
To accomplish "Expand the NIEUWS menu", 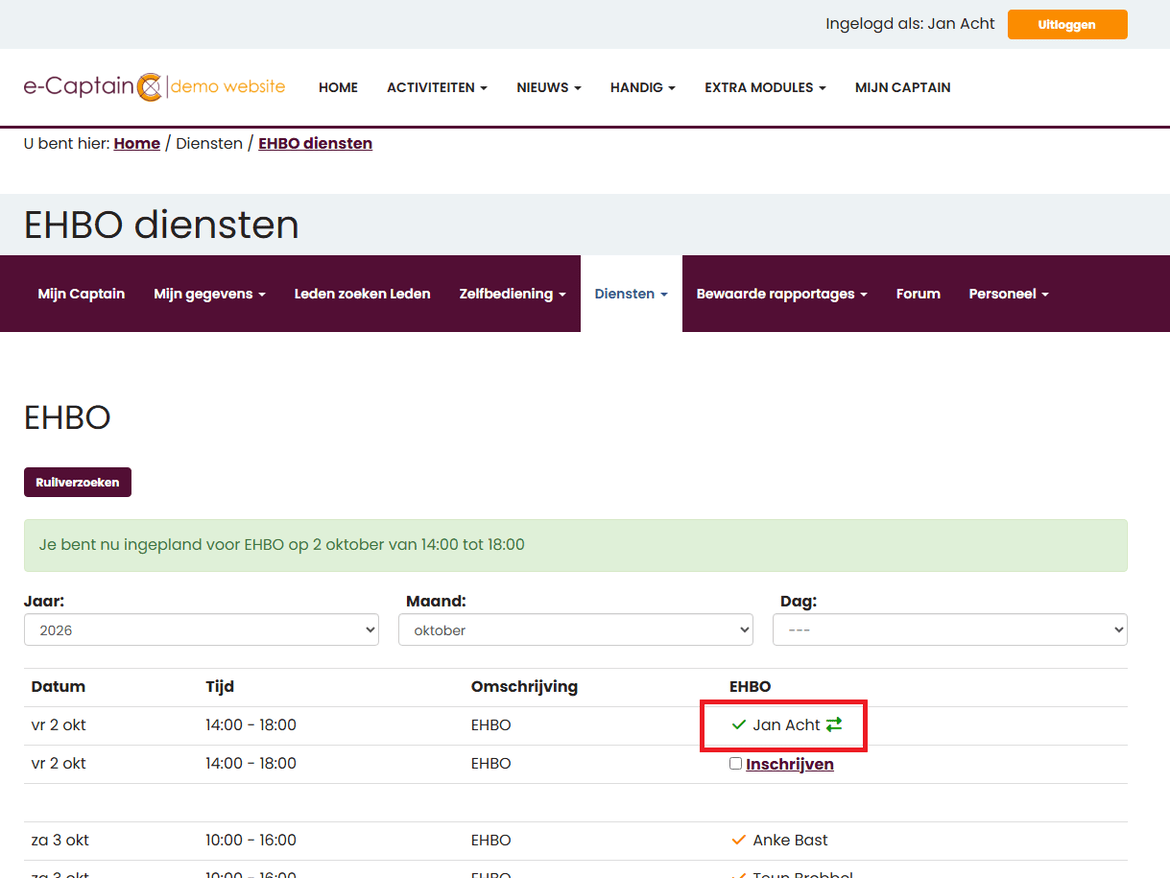I will [x=548, y=87].
